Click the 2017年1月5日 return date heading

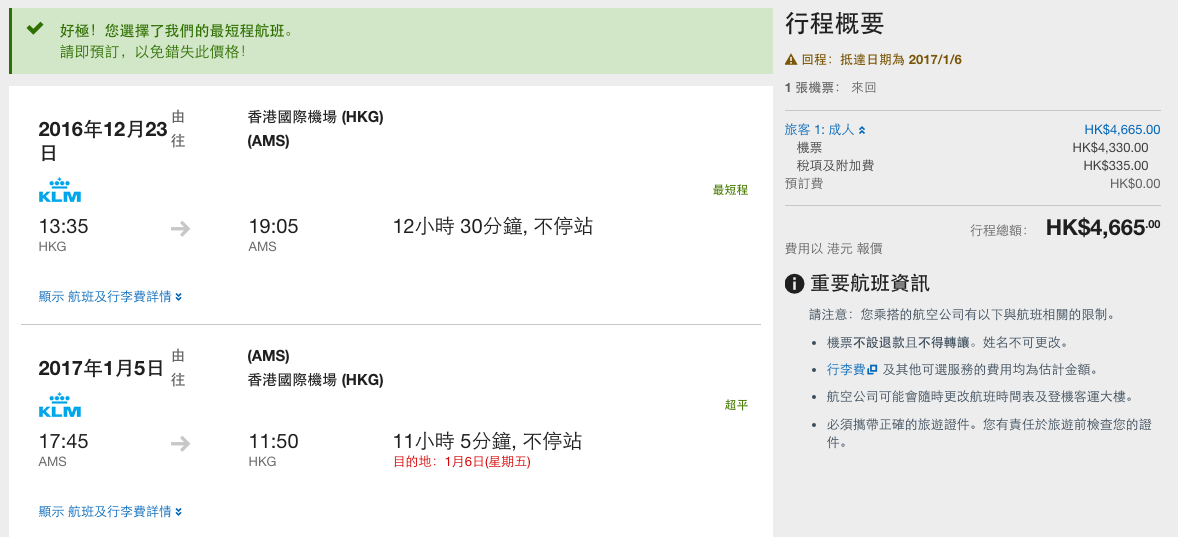(101, 368)
